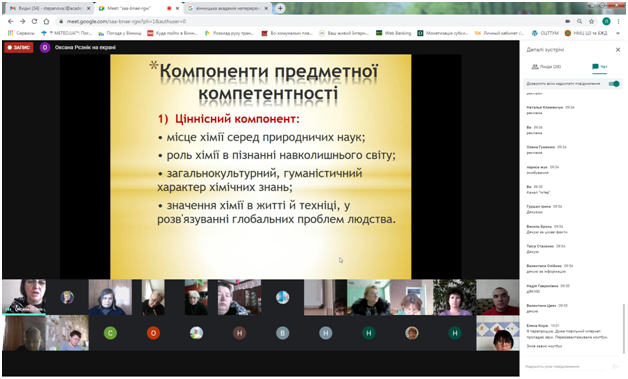The image size is (628, 379).
Task: Click the red ЗАПИС recording indicator
Action: (x=19, y=48)
